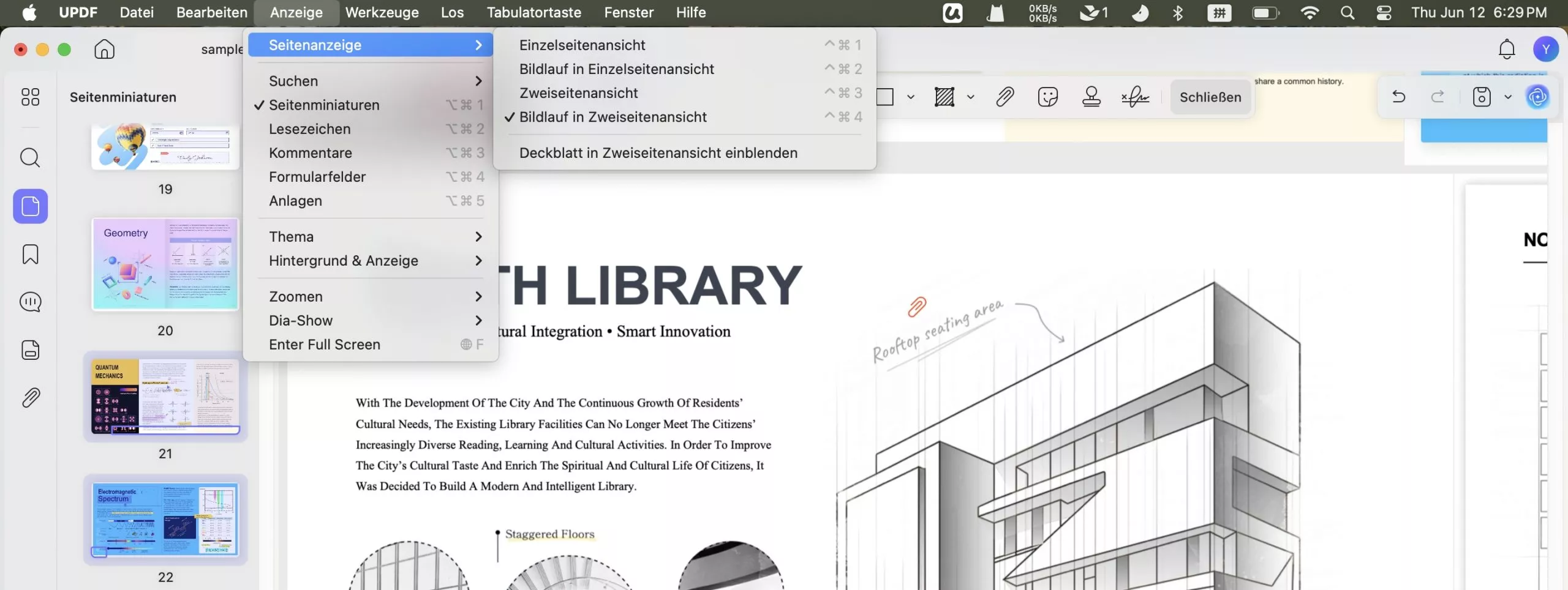
Task: Open the Control Center in menu bar
Action: [x=1384, y=12]
